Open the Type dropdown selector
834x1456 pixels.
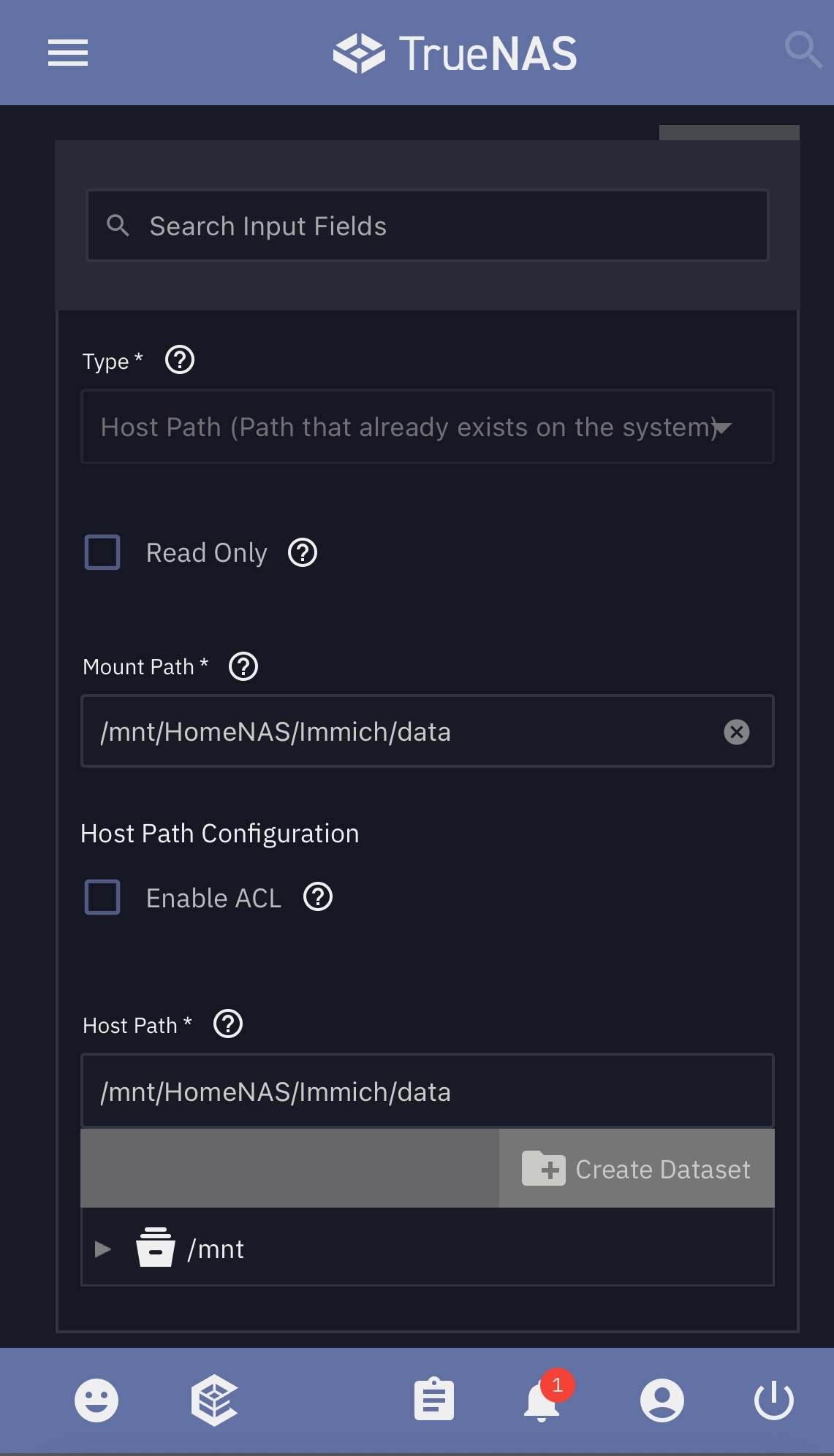coord(427,427)
